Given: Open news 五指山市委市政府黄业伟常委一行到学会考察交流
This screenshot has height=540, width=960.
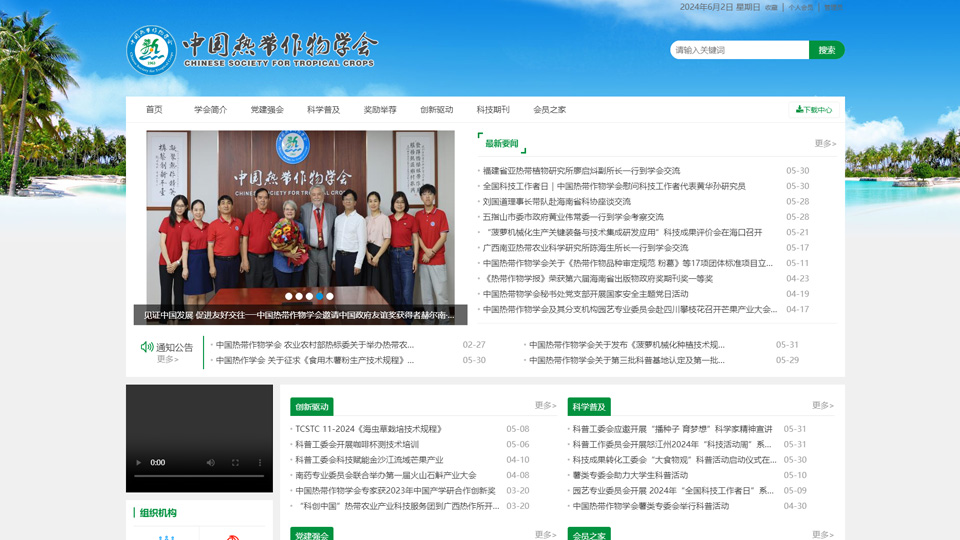Looking at the screenshot, I should point(573,217).
